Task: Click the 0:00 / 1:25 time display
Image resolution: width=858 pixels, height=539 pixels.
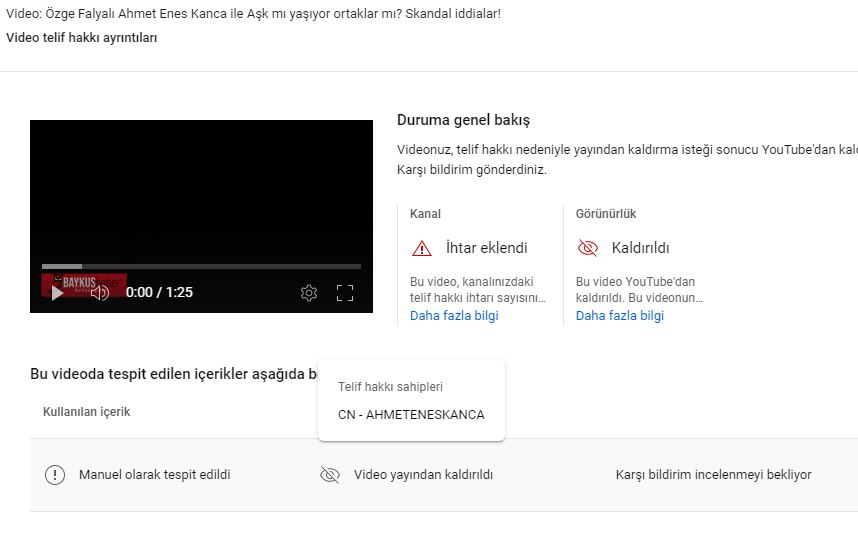Action: (159, 292)
